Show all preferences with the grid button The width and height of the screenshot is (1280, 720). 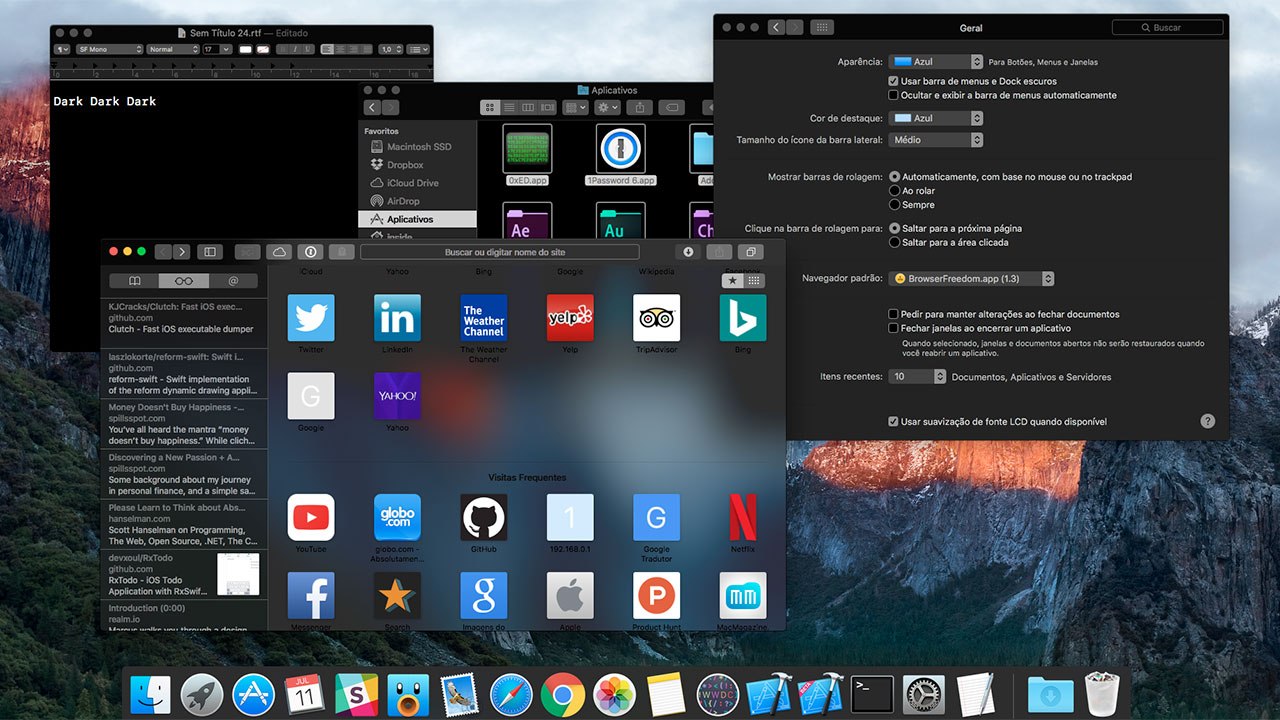point(821,28)
